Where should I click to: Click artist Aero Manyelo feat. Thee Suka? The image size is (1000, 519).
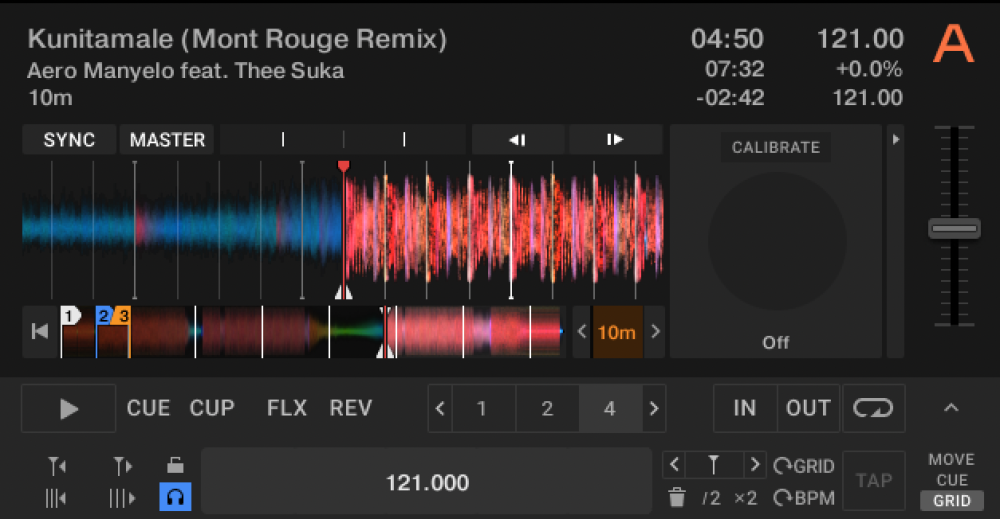(x=186, y=71)
